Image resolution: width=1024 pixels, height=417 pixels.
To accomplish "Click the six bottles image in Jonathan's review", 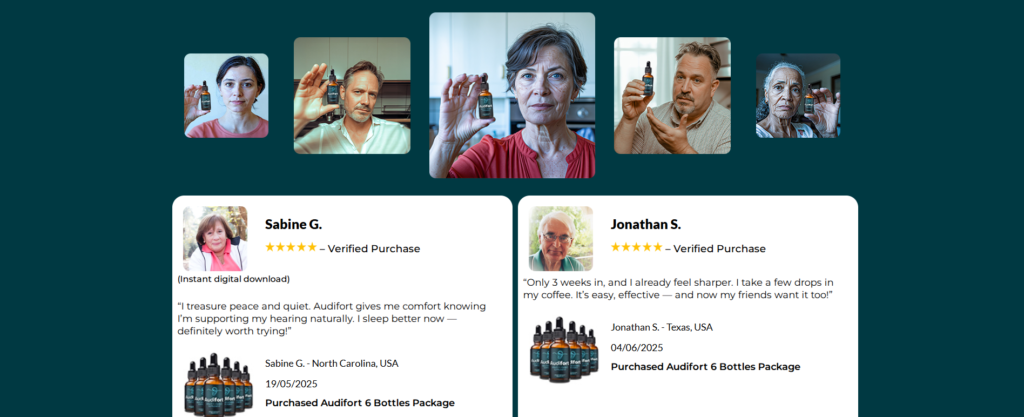I will tap(564, 350).
